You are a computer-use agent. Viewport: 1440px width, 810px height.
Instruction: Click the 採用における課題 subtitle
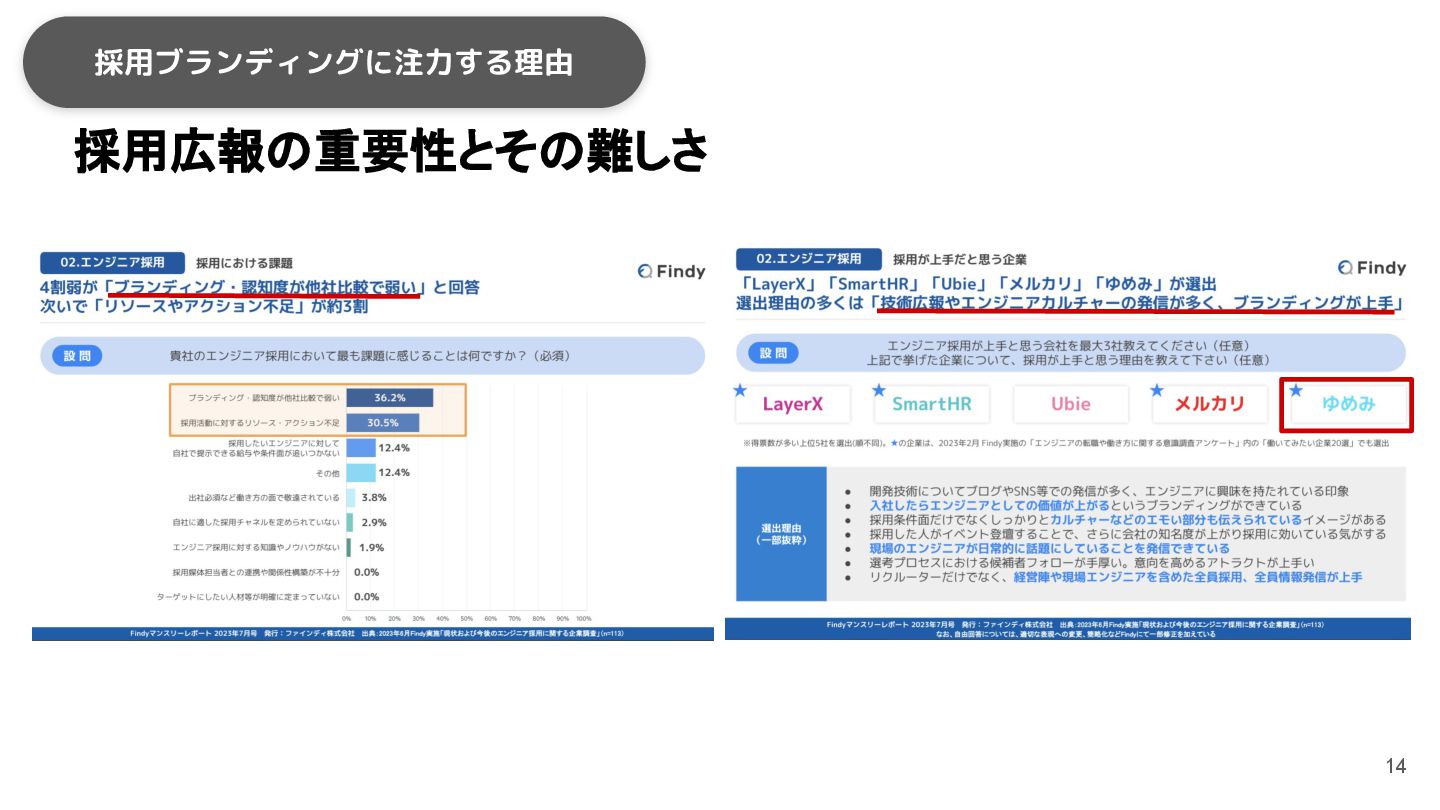coord(244,263)
